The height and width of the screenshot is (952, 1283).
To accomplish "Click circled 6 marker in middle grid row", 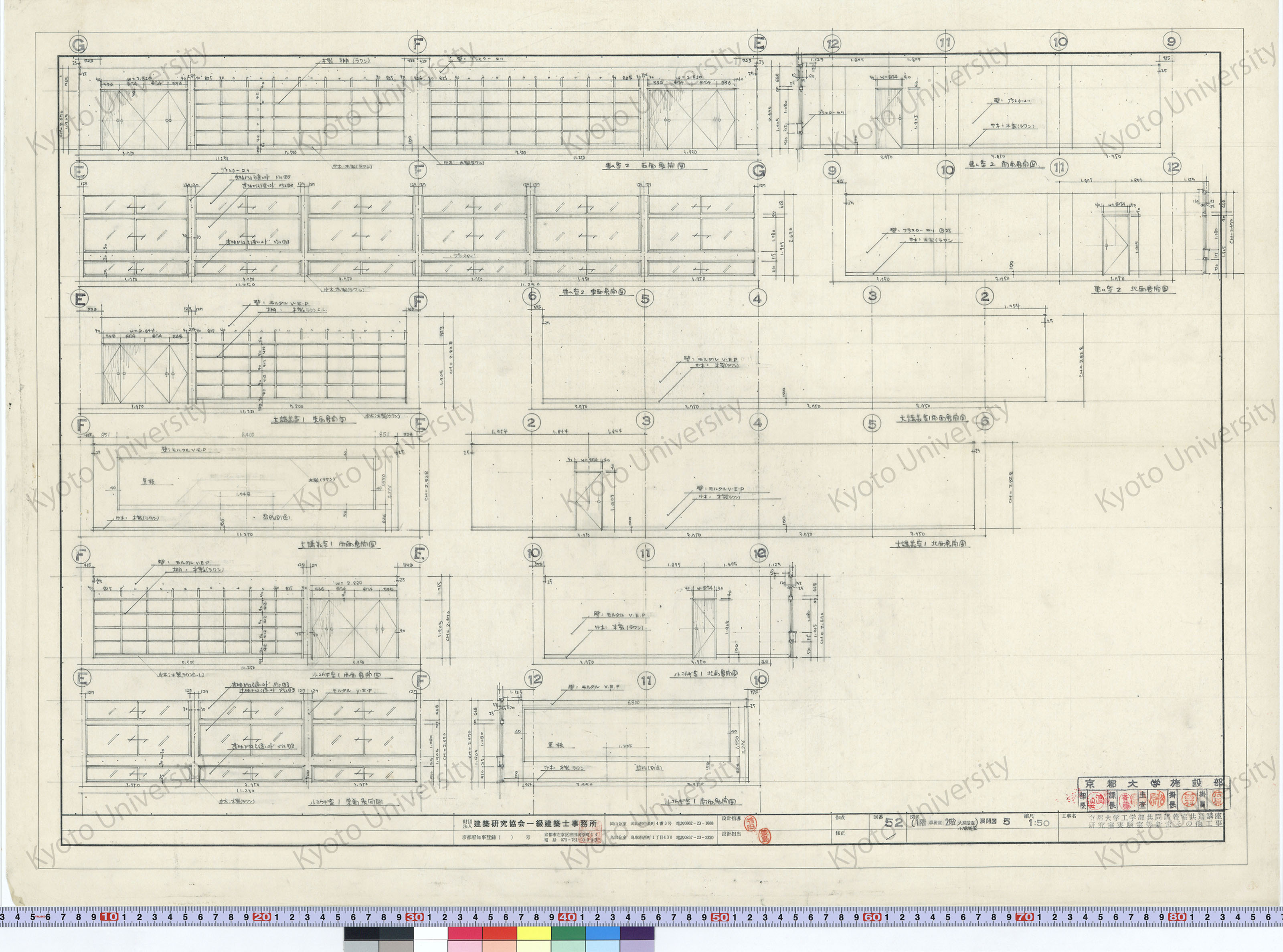I will pyautogui.click(x=531, y=297).
